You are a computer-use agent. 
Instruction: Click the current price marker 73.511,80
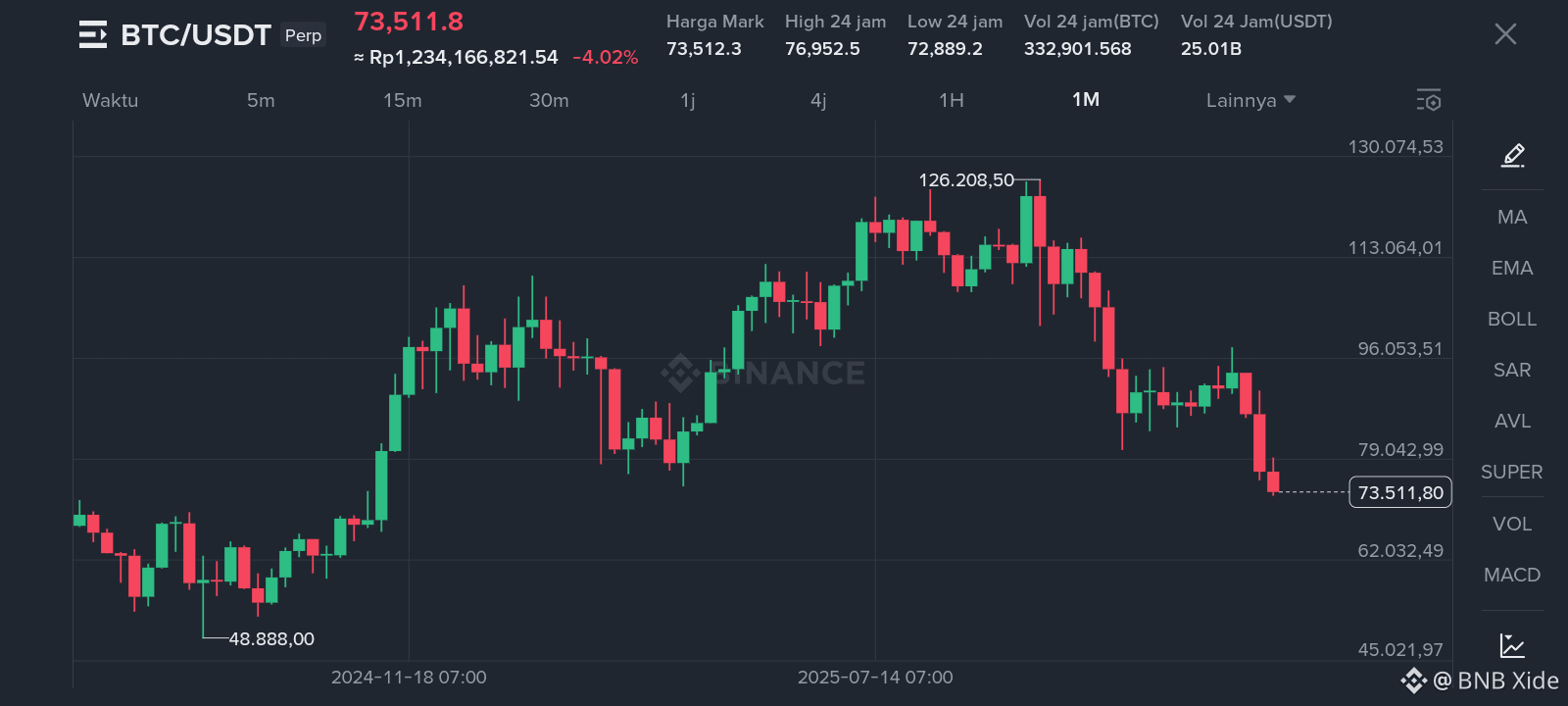1400,492
